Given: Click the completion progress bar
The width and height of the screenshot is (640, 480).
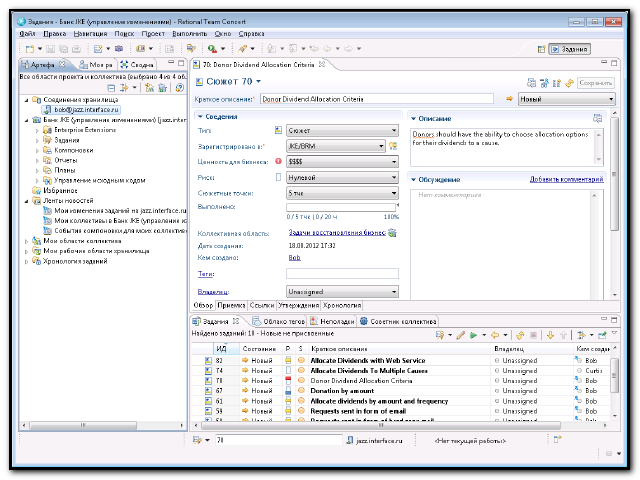Looking at the screenshot, I should coord(341,207).
